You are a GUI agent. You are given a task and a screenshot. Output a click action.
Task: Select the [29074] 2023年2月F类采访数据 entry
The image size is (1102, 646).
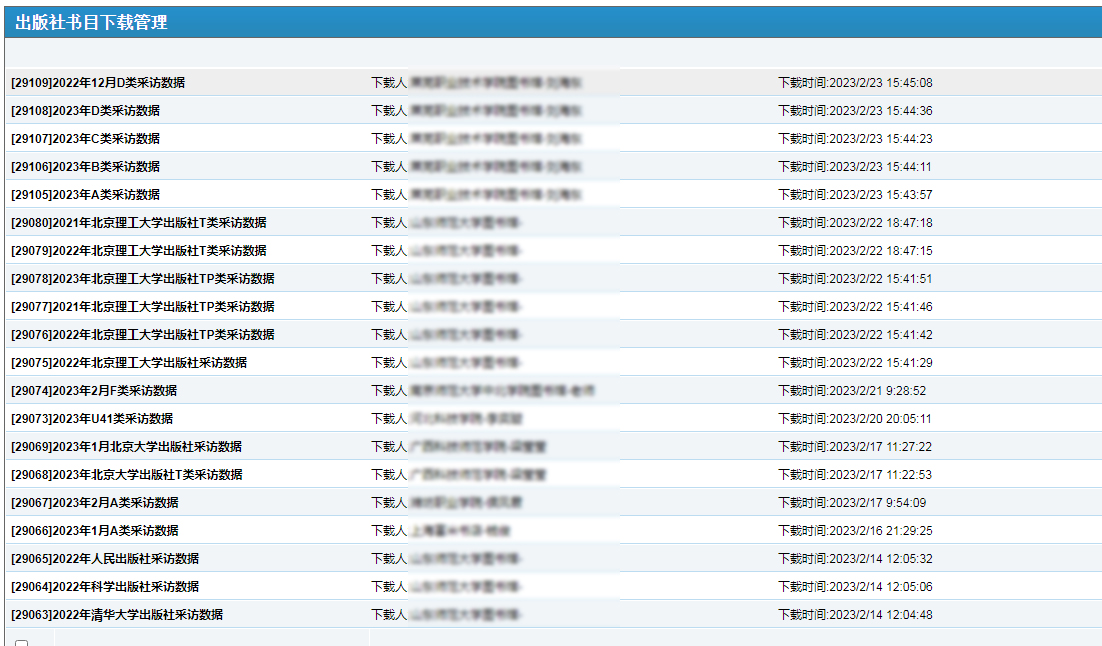(x=94, y=391)
